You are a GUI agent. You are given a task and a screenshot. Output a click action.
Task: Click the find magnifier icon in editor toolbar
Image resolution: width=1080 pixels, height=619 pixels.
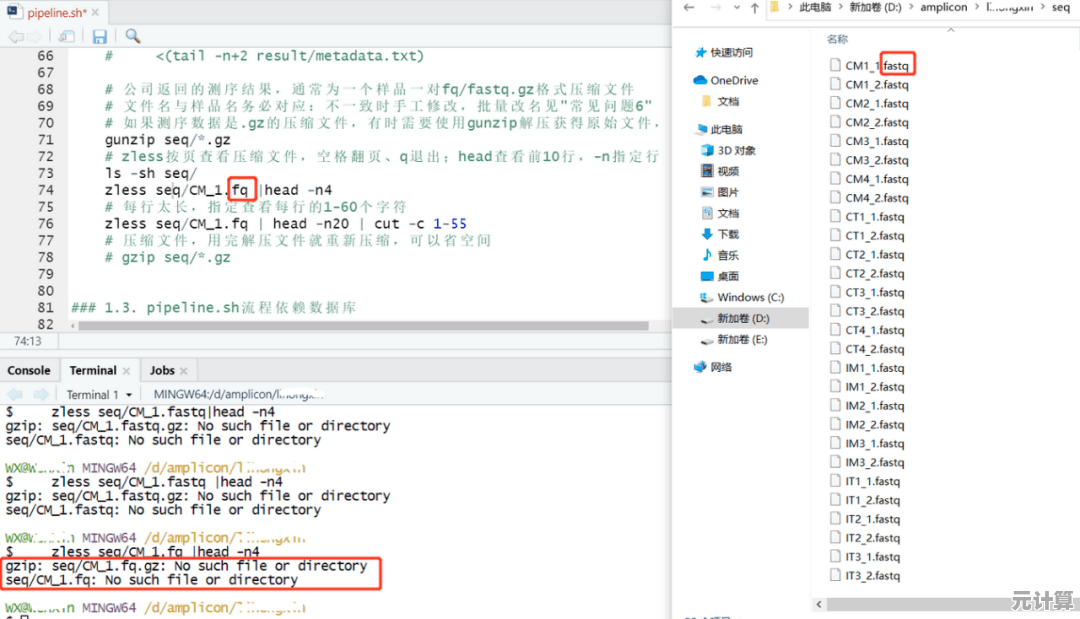pos(133,36)
